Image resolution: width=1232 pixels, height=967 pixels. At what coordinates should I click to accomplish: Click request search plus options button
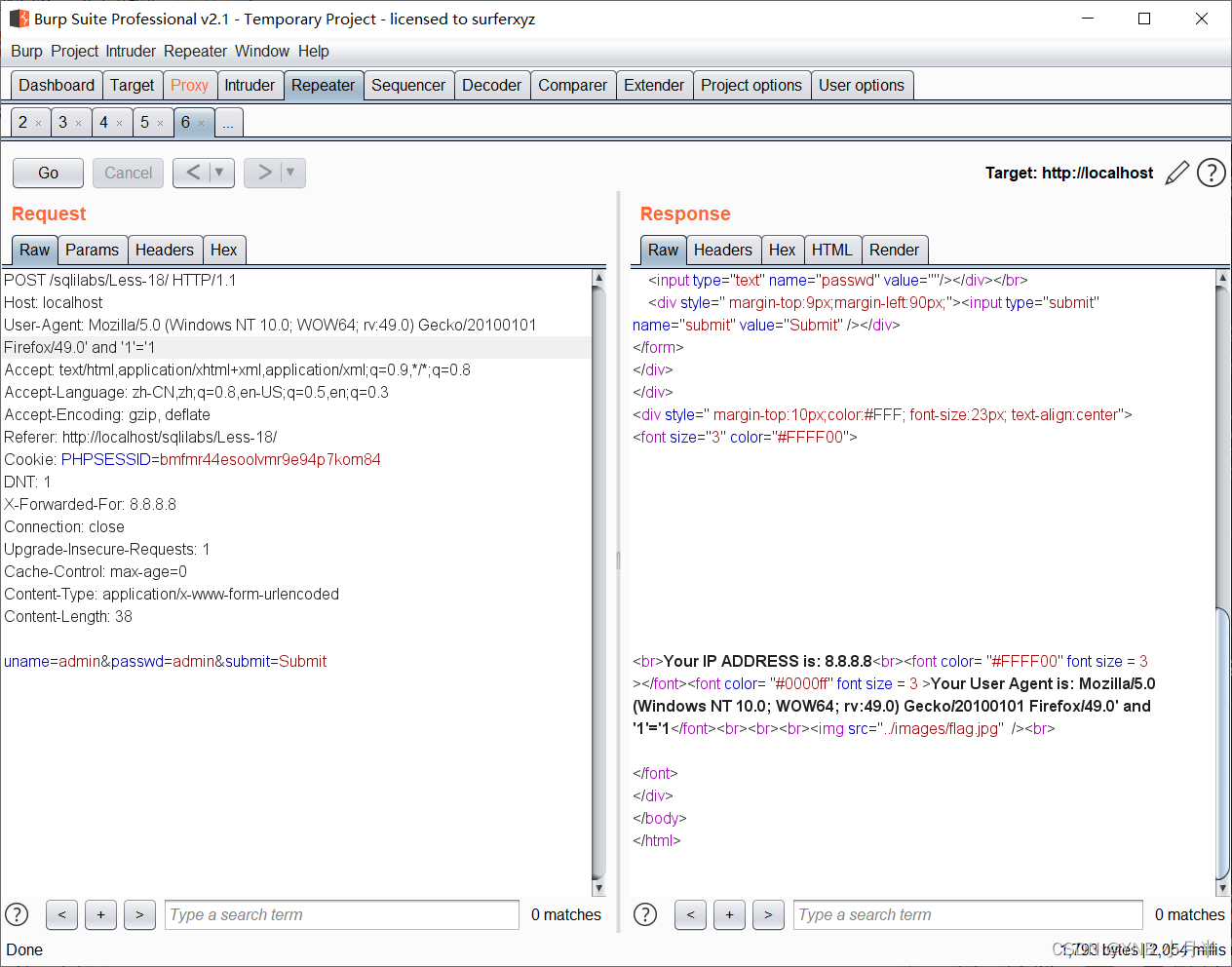100,914
